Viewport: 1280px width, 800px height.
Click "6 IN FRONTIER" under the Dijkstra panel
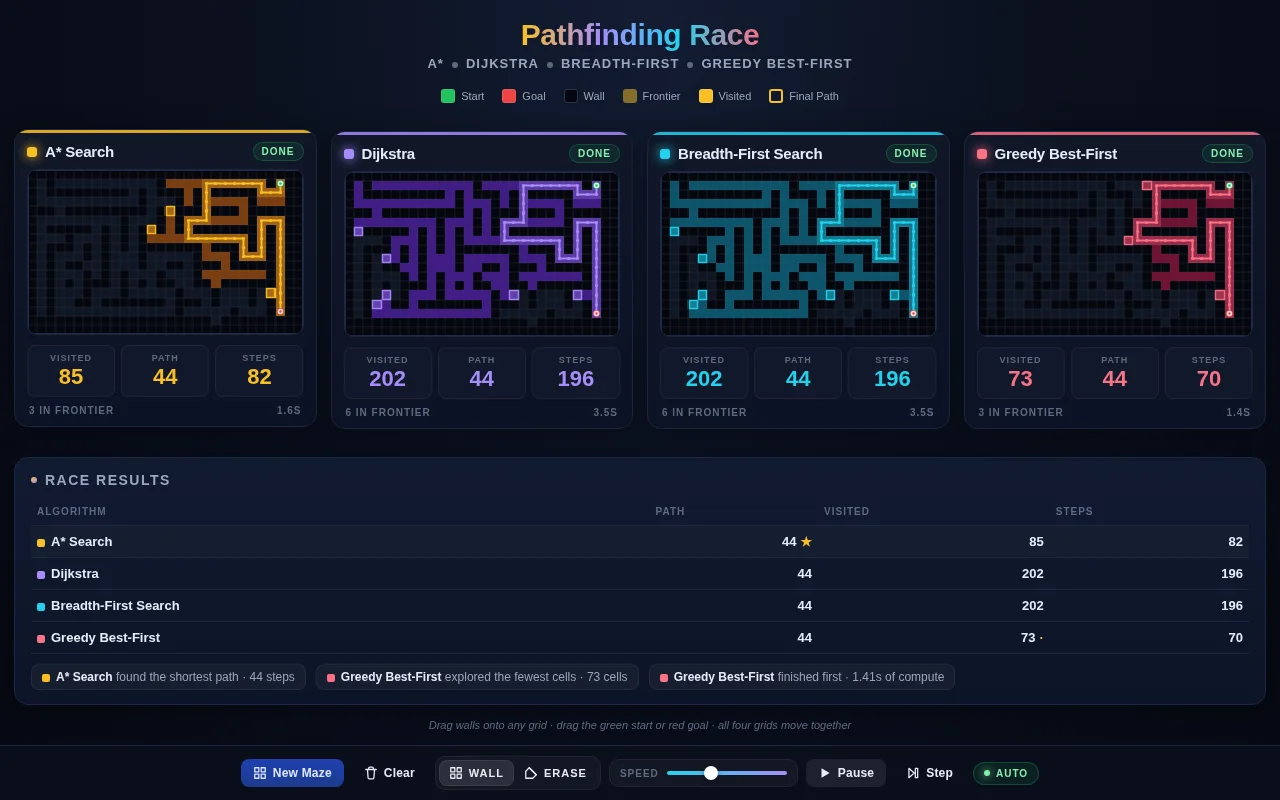point(388,412)
